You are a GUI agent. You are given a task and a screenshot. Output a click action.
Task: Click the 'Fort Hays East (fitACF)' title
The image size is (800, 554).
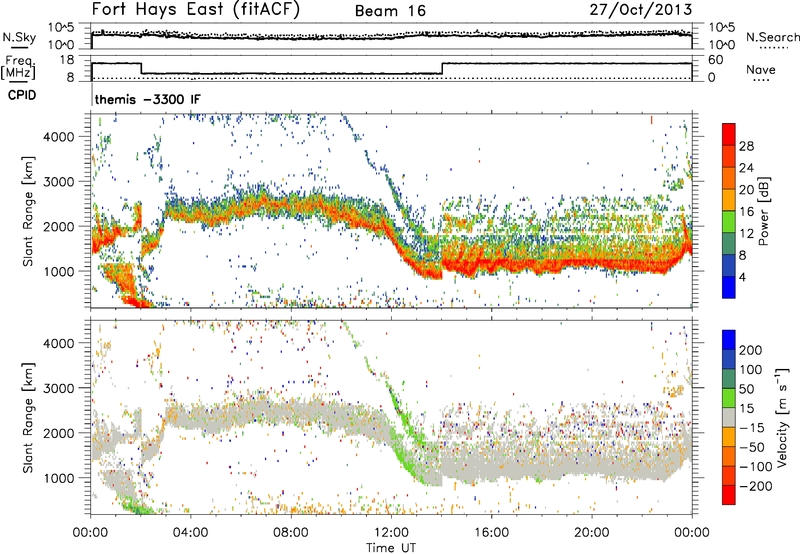pyautogui.click(x=196, y=10)
